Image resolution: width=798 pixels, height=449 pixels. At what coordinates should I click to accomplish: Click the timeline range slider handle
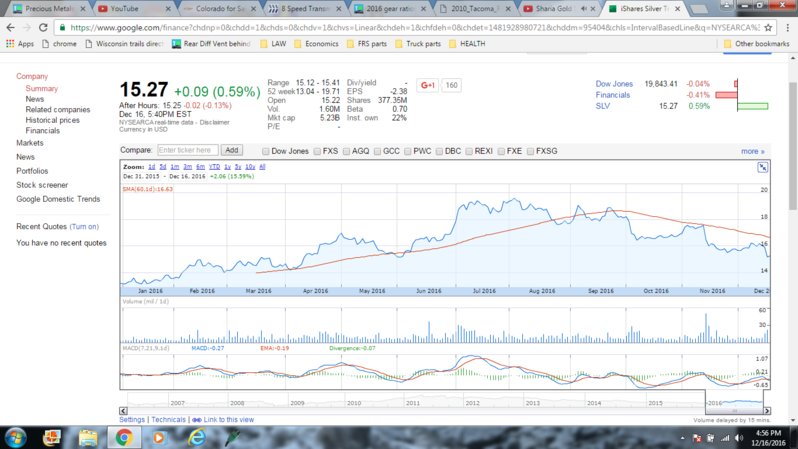coord(734,411)
